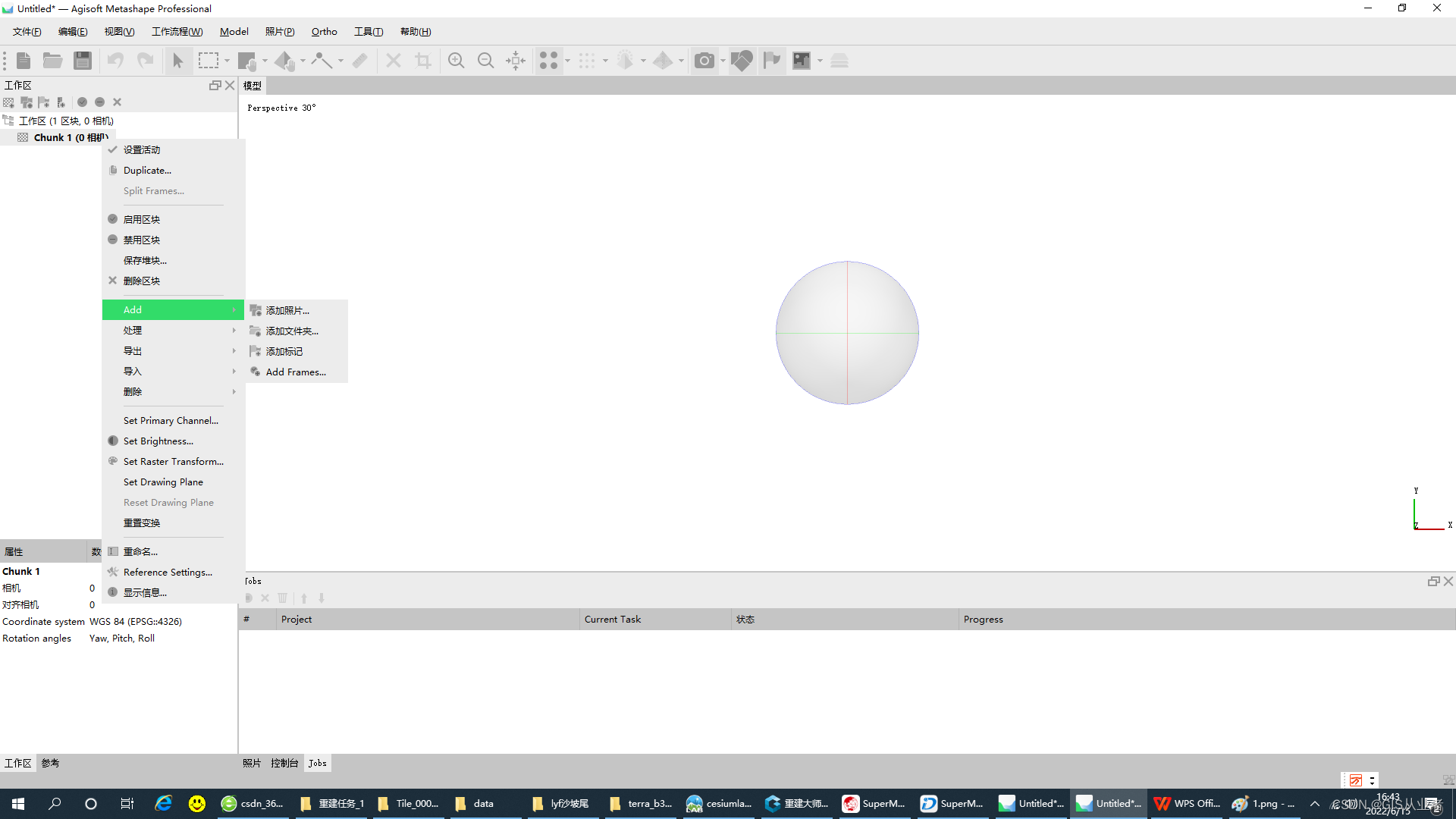Click the crop selection icon

423,61
